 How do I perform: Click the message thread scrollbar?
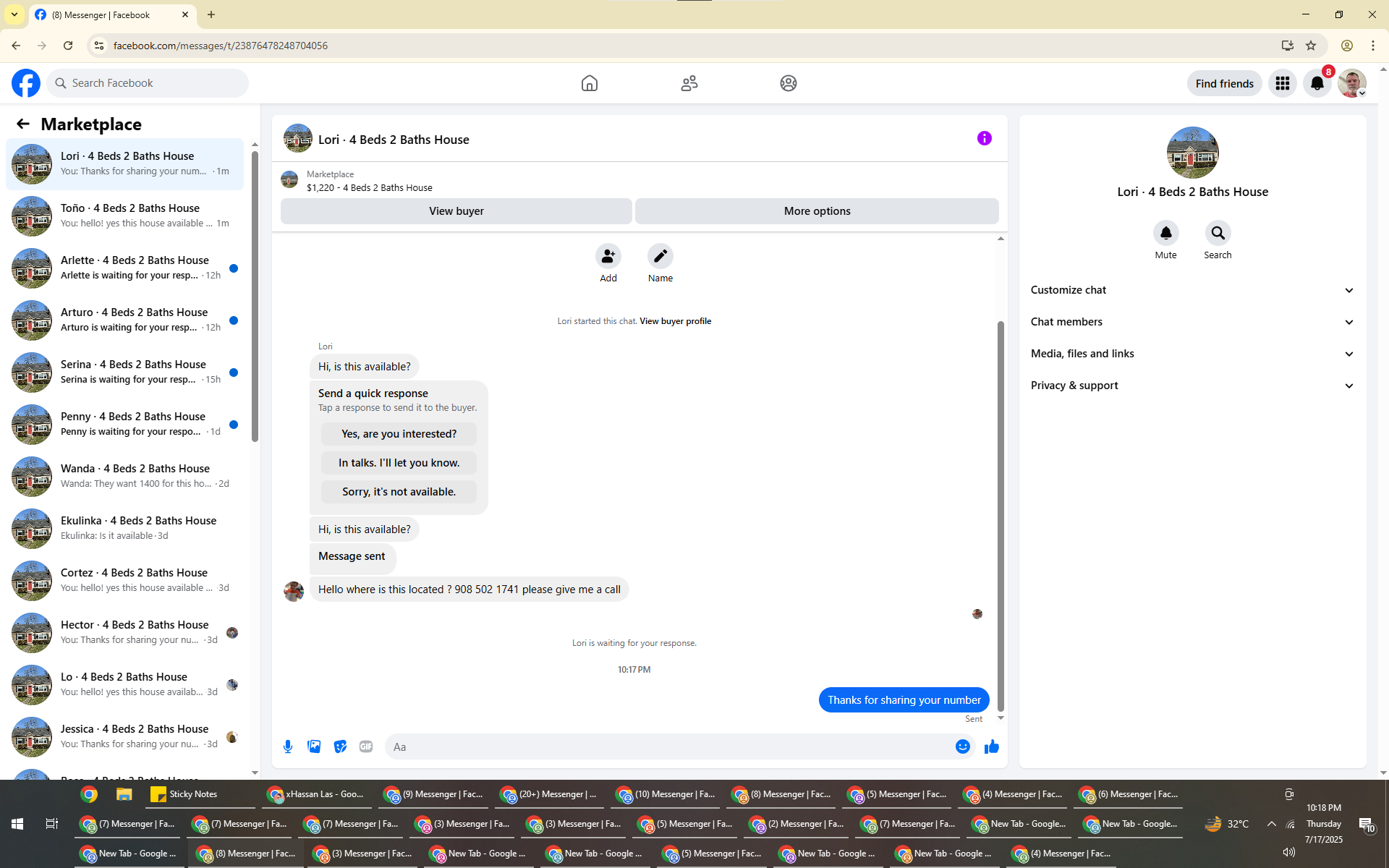click(1001, 516)
